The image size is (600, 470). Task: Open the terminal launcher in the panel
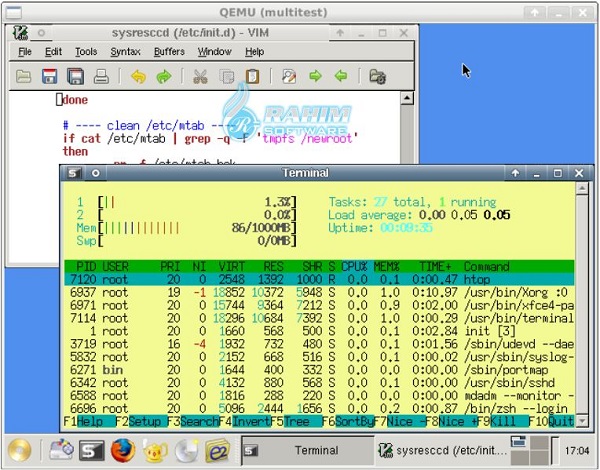pyautogui.click(x=92, y=450)
